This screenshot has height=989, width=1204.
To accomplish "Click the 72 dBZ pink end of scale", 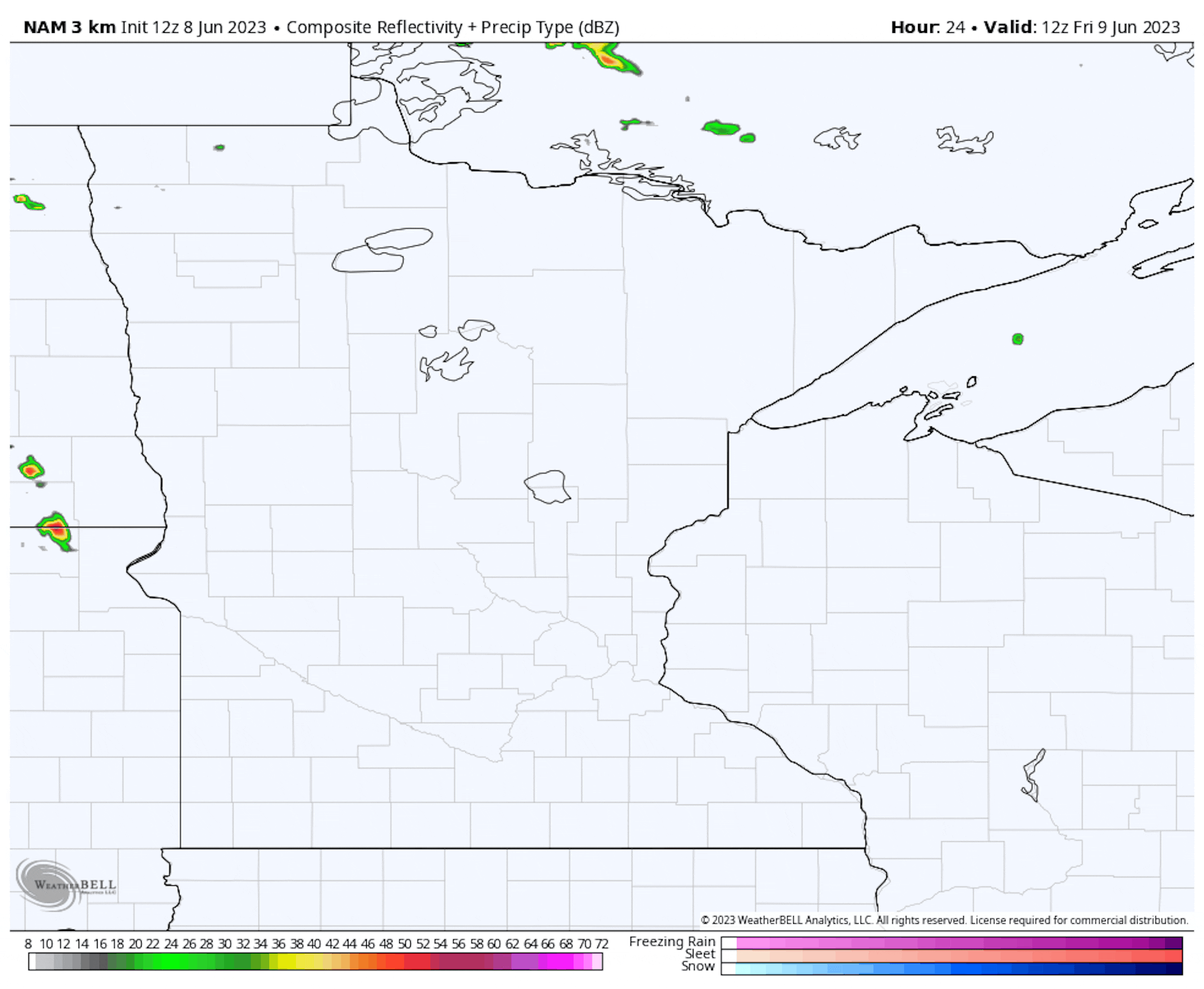I will [x=597, y=962].
